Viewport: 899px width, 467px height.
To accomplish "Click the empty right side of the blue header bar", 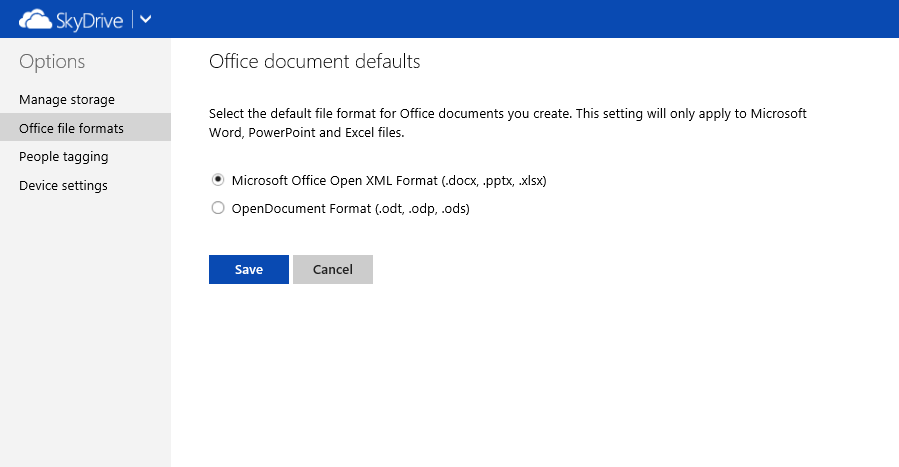I will (x=600, y=19).
